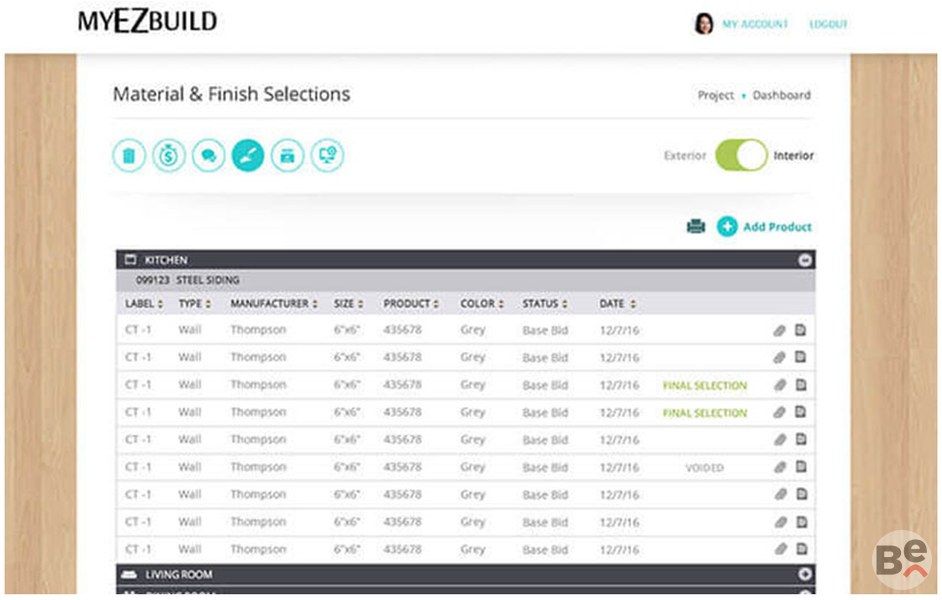The image size is (942, 600).
Task: Expand the Living Room section
Action: 805,575
